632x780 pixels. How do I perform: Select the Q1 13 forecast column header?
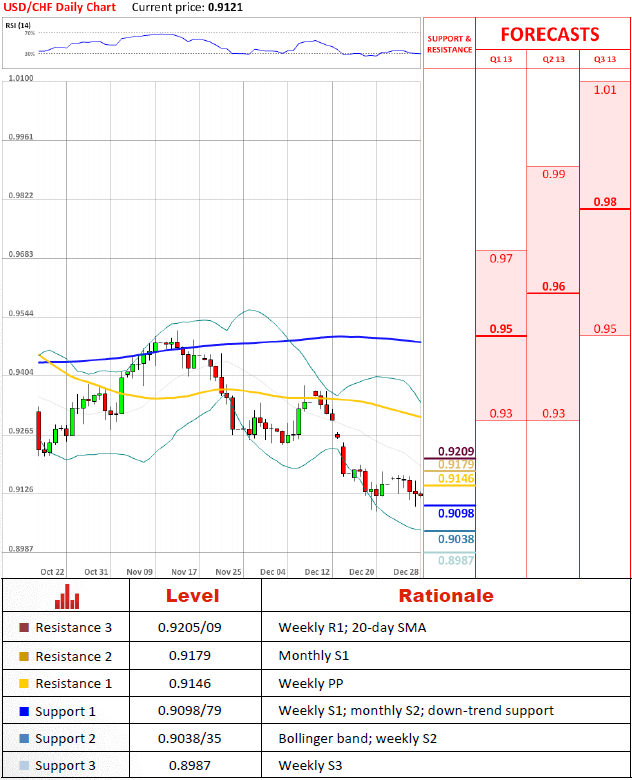pos(501,59)
